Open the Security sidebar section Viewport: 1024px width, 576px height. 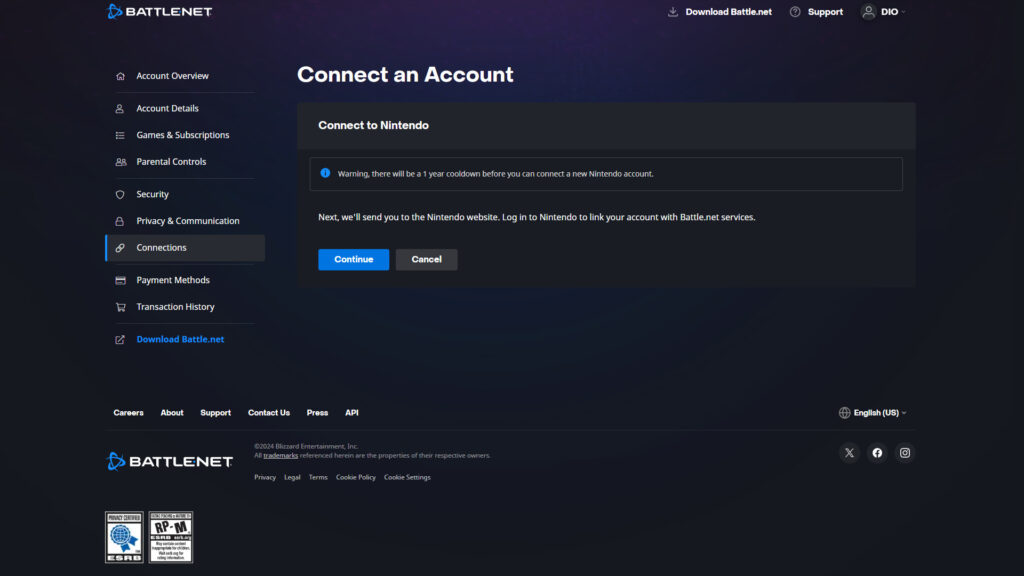(x=152, y=195)
